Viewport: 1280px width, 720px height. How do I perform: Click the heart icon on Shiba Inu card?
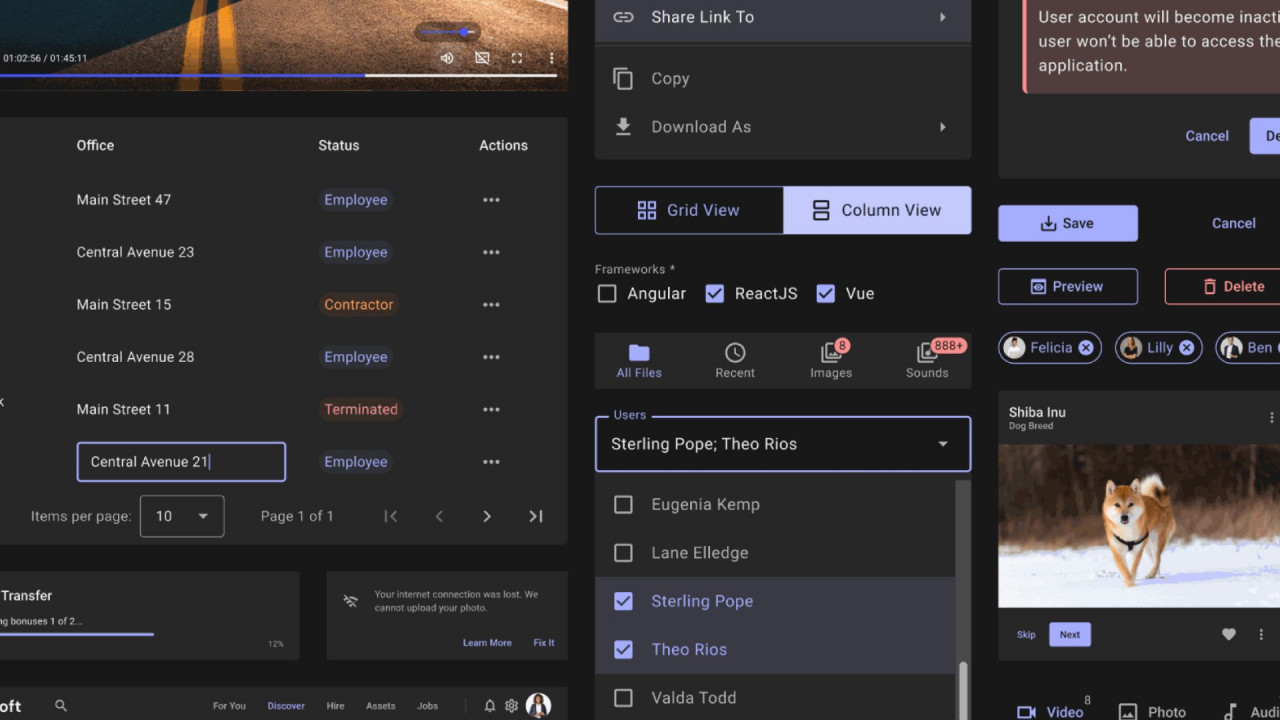click(1229, 634)
